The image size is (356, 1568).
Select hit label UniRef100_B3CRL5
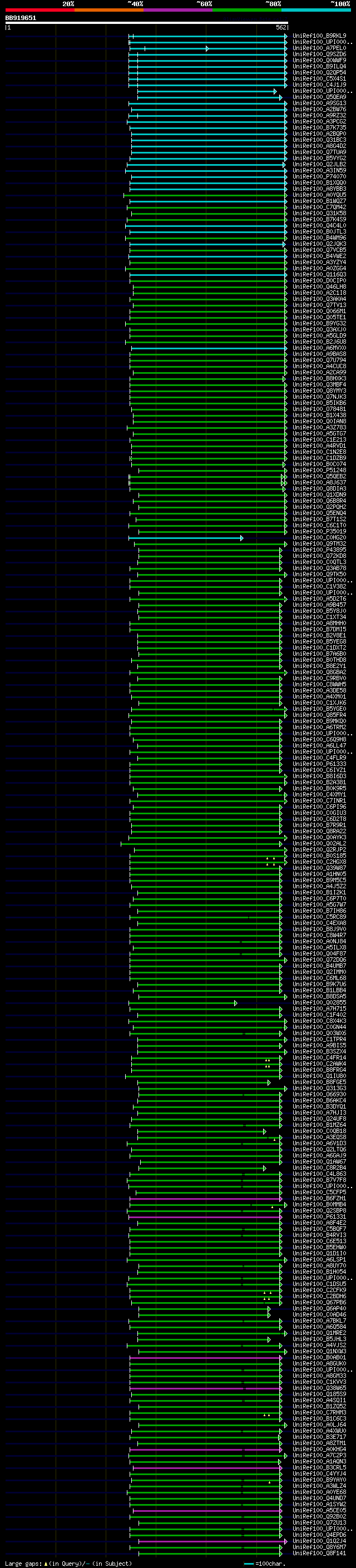pyautogui.click(x=319, y=1467)
